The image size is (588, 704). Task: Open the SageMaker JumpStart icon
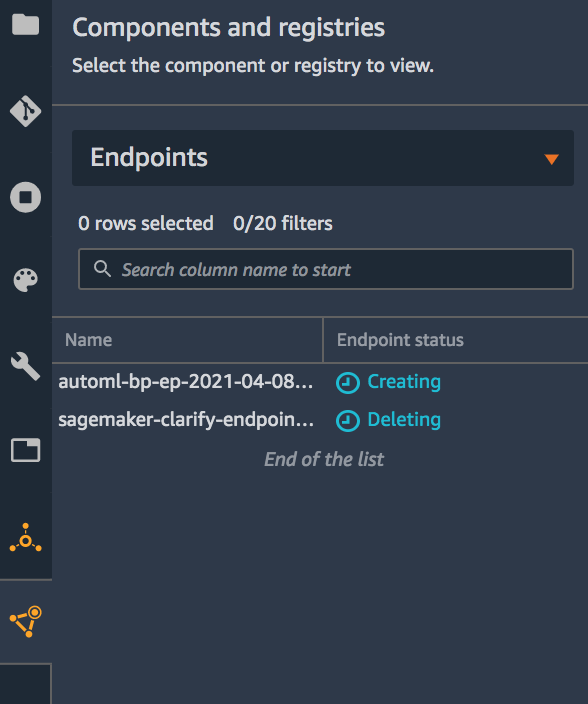click(26, 537)
